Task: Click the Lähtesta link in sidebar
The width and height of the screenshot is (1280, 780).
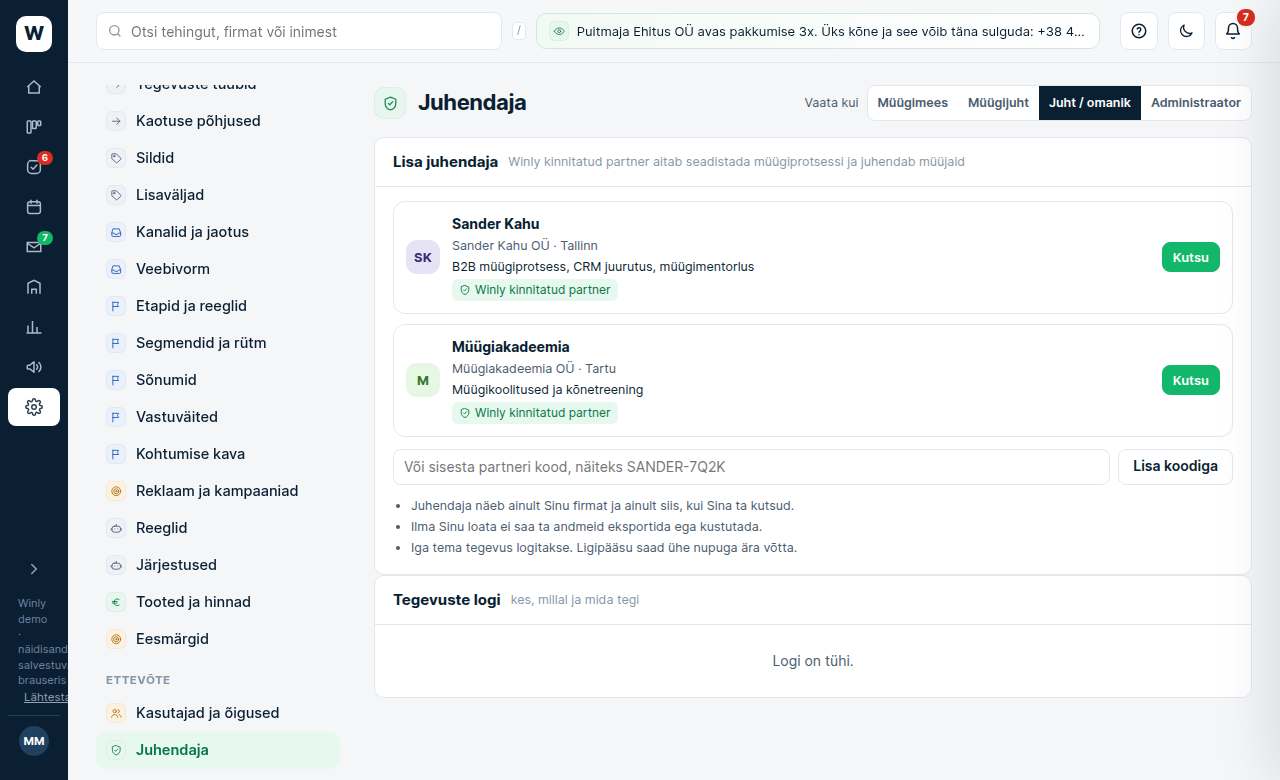Action: point(46,697)
